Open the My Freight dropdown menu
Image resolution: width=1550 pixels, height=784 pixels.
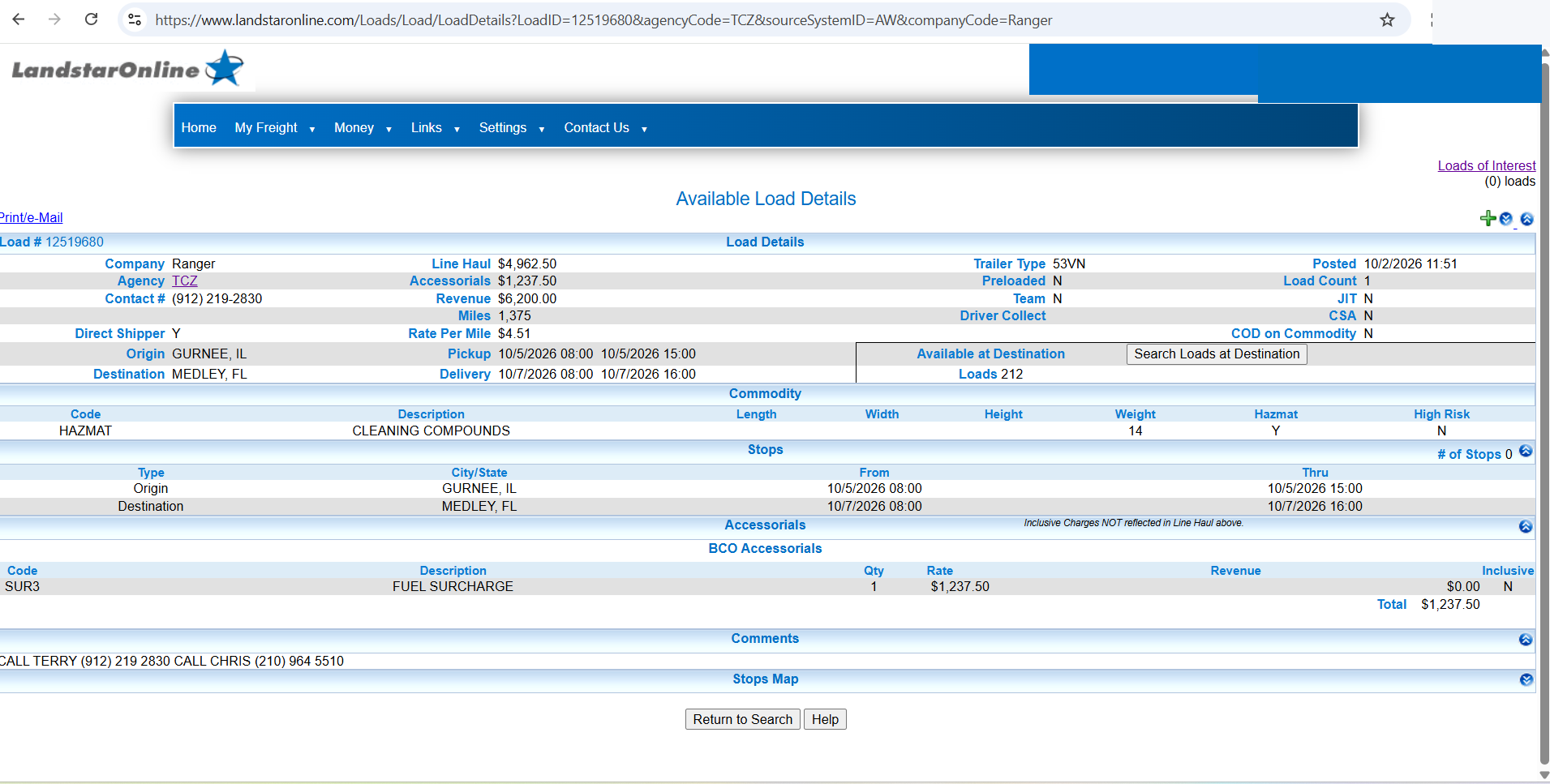(274, 127)
